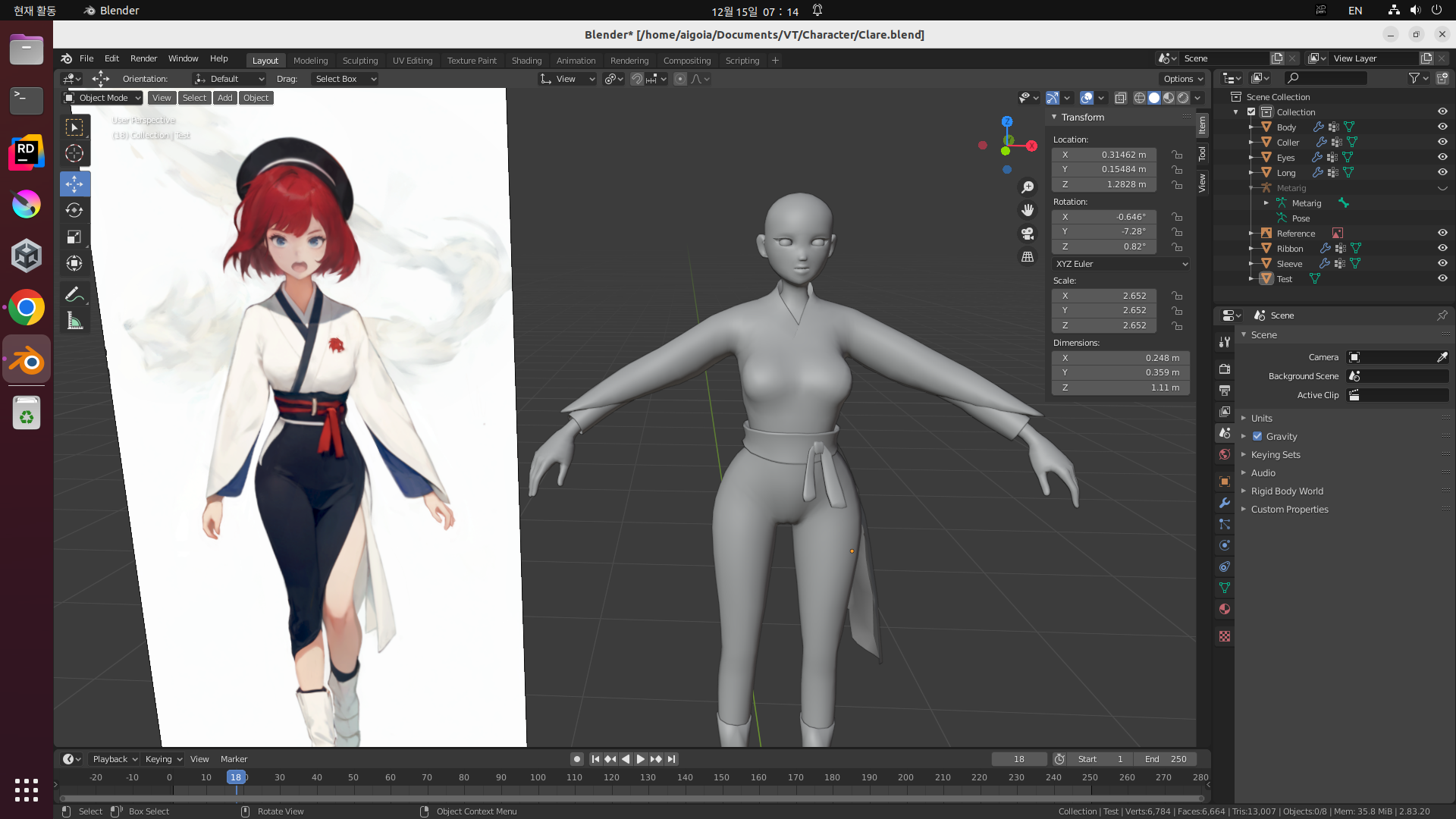Open the Material properties tab
Screen dimensions: 1456x819
coord(1225,609)
